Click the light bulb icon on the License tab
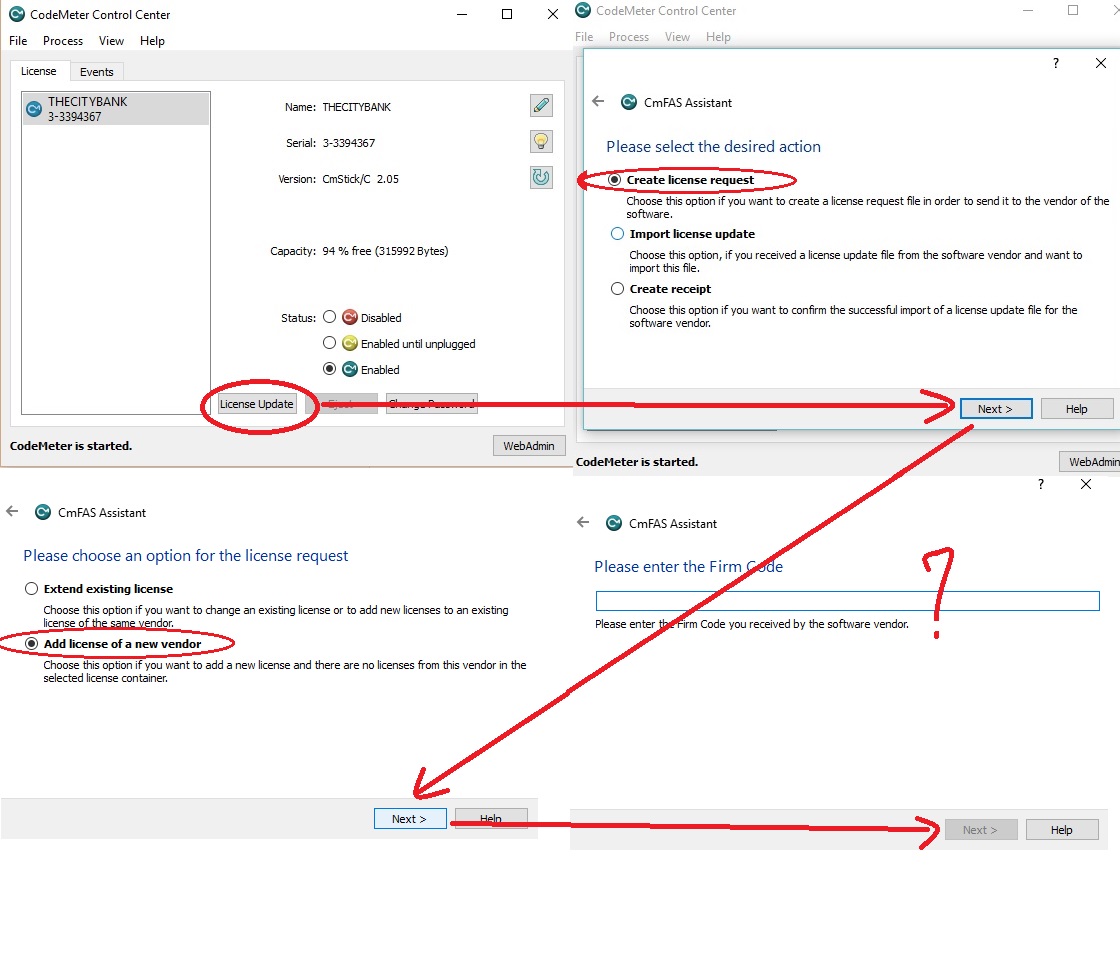 click(x=541, y=141)
